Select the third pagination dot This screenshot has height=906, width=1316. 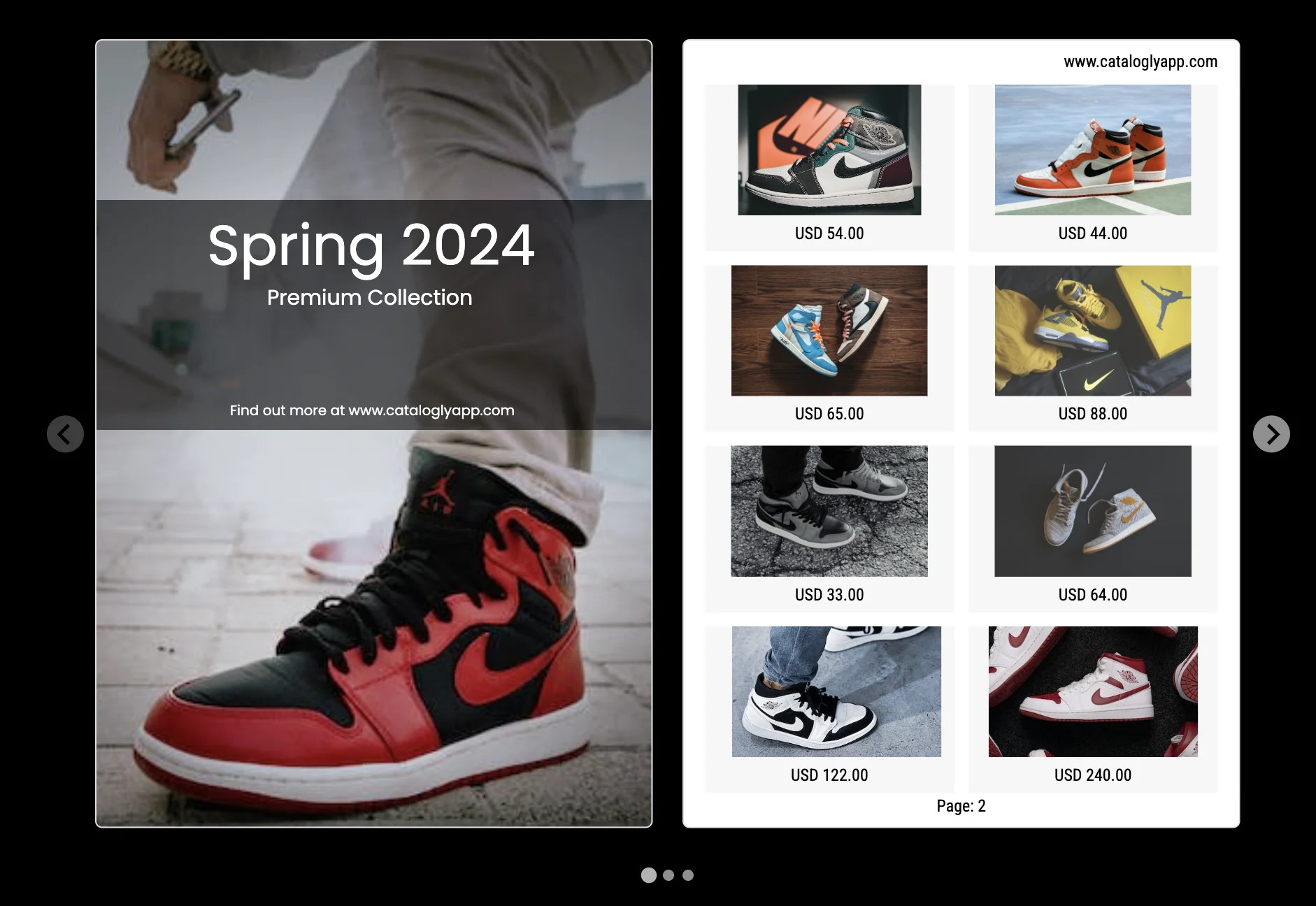(688, 875)
